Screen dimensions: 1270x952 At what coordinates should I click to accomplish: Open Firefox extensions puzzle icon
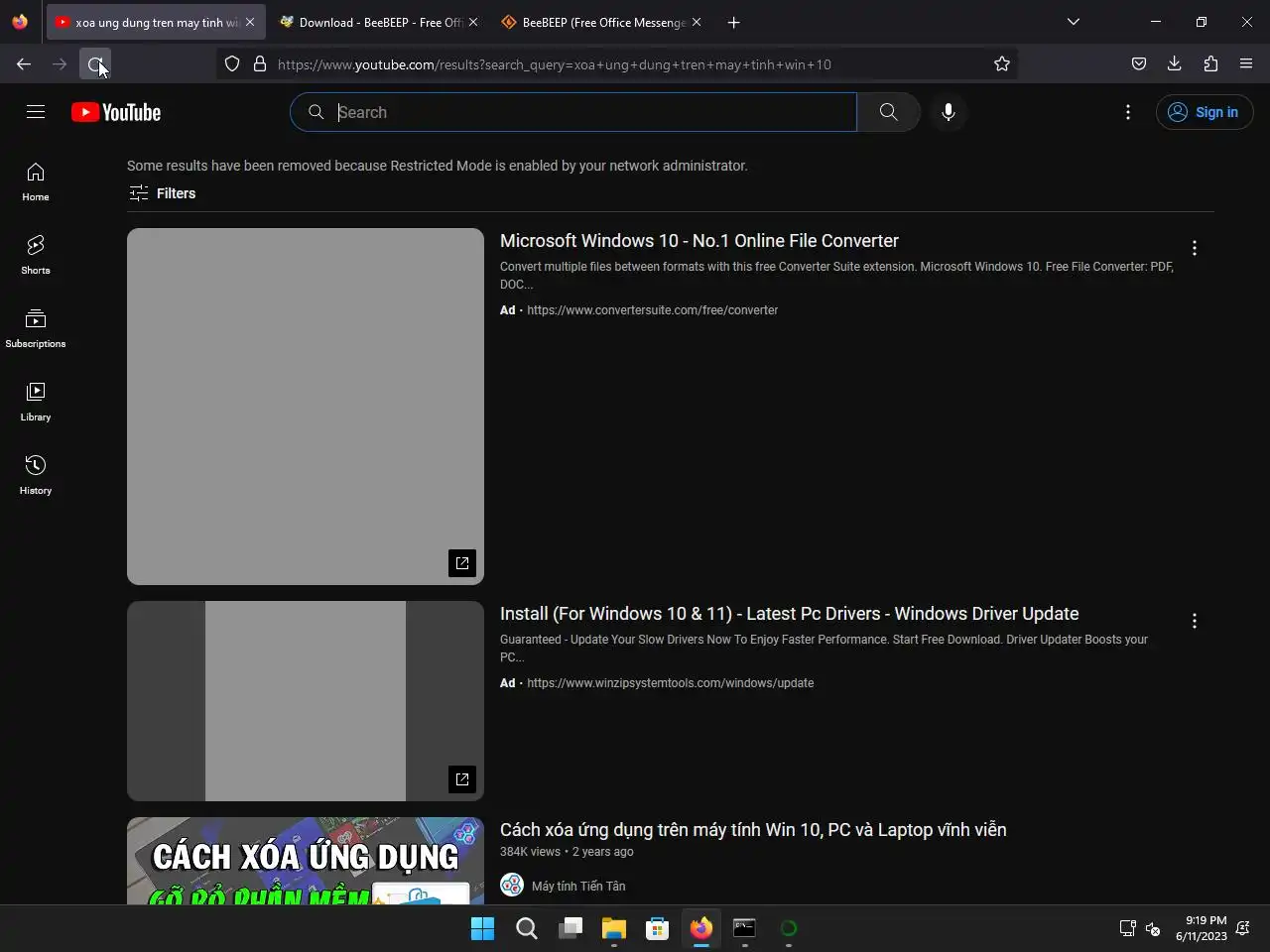click(1210, 64)
